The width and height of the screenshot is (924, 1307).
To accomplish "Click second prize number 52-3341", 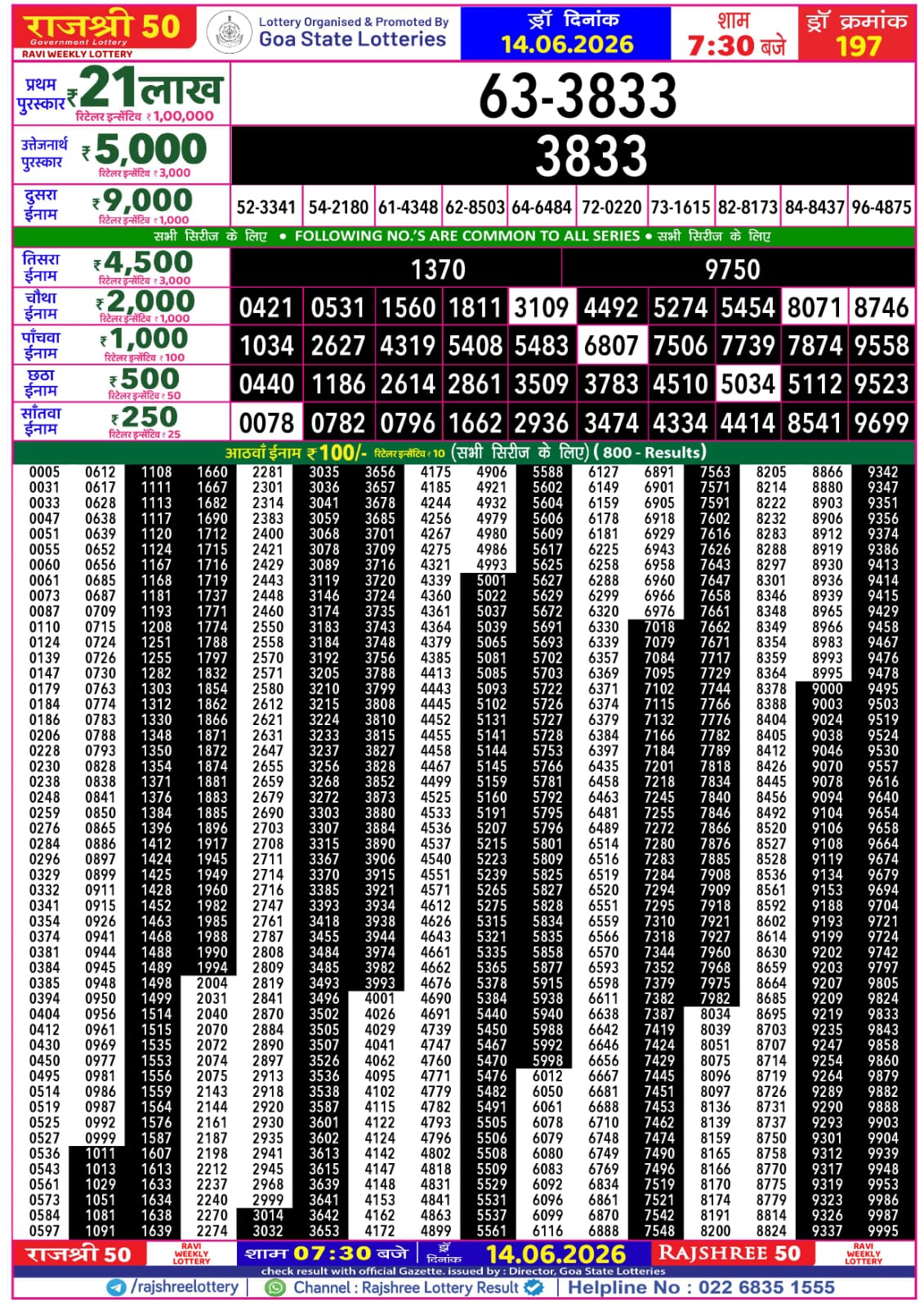I will [x=266, y=207].
